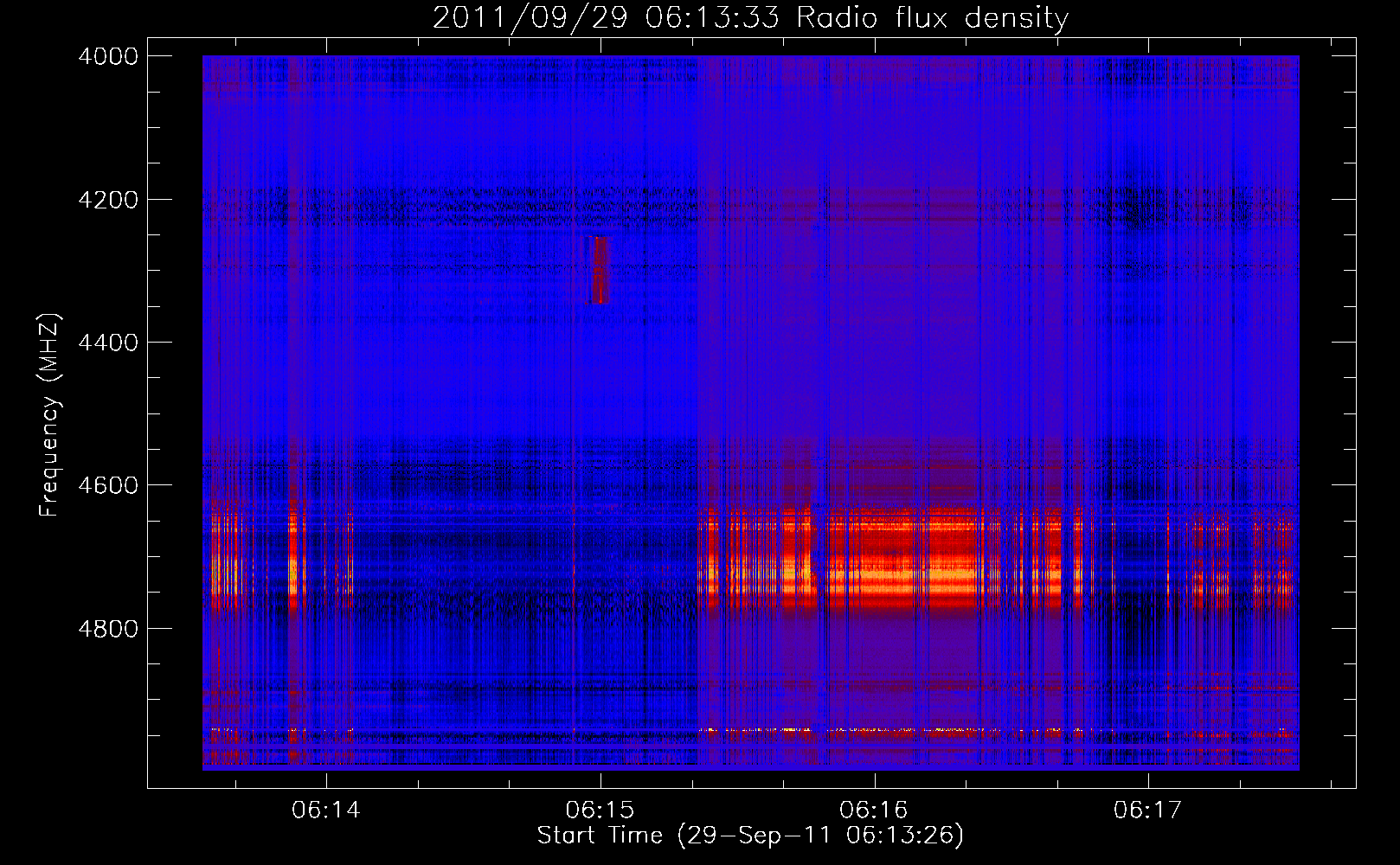1400x865 pixels.
Task: Click the 4800 frequency tick label
Action: pyautogui.click(x=108, y=629)
